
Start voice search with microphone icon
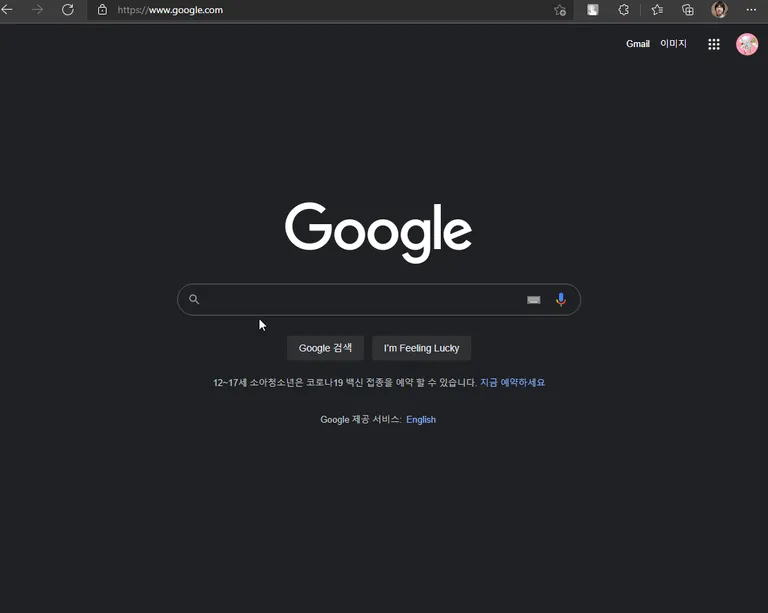561,299
